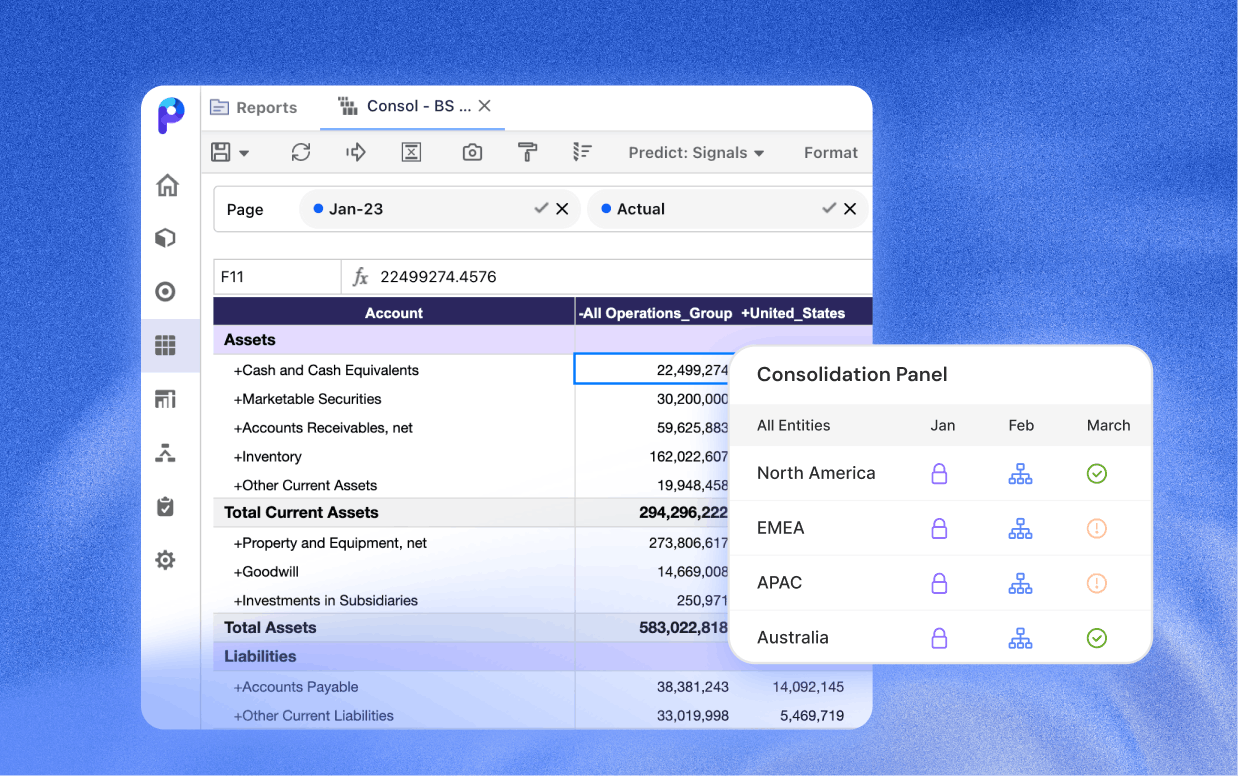Click the 38,381,243 Accounts Payable cell
Viewport: 1238px width, 776px height.
tap(693, 687)
